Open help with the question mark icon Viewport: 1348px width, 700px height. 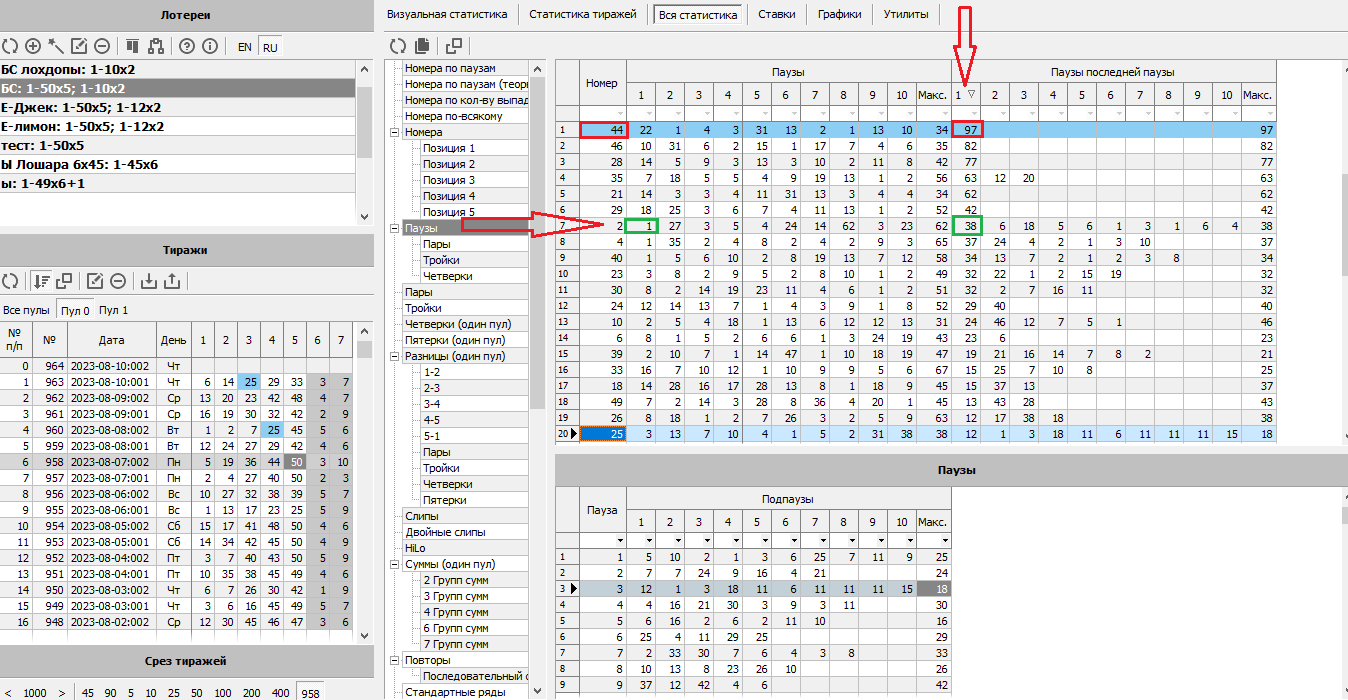coord(186,46)
